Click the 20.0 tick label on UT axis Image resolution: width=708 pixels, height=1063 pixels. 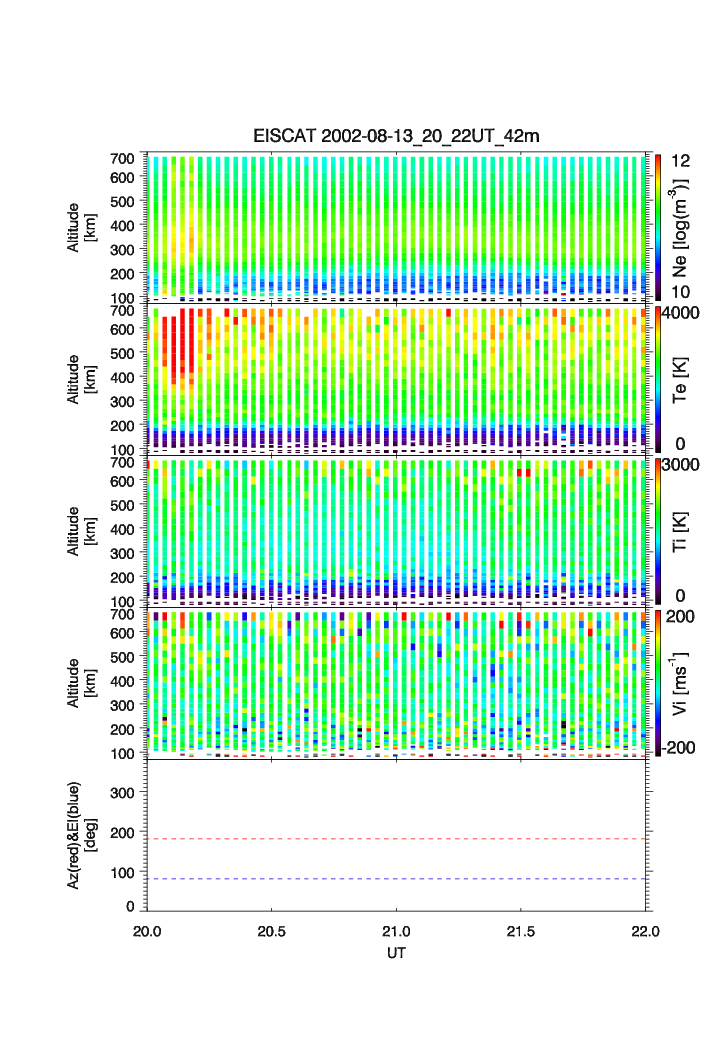147,931
